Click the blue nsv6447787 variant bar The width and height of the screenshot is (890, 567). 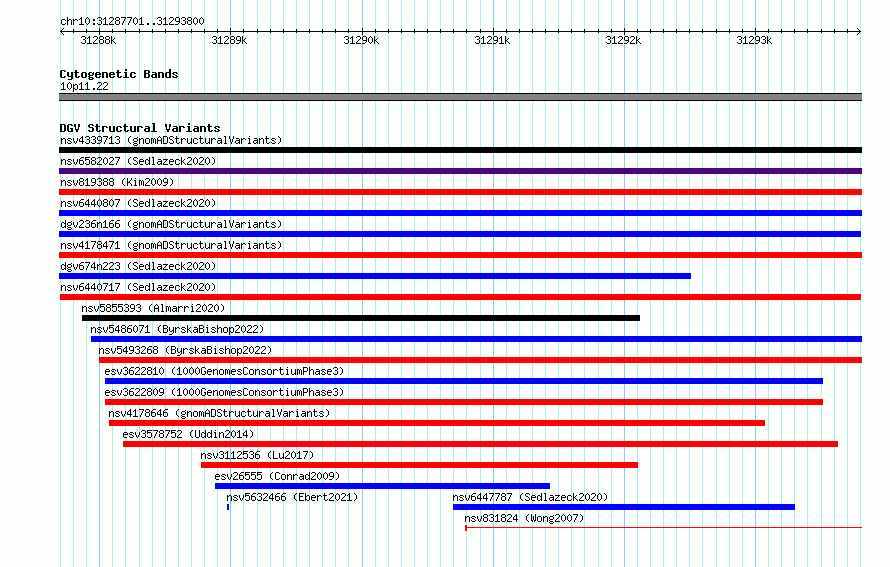[624, 507]
